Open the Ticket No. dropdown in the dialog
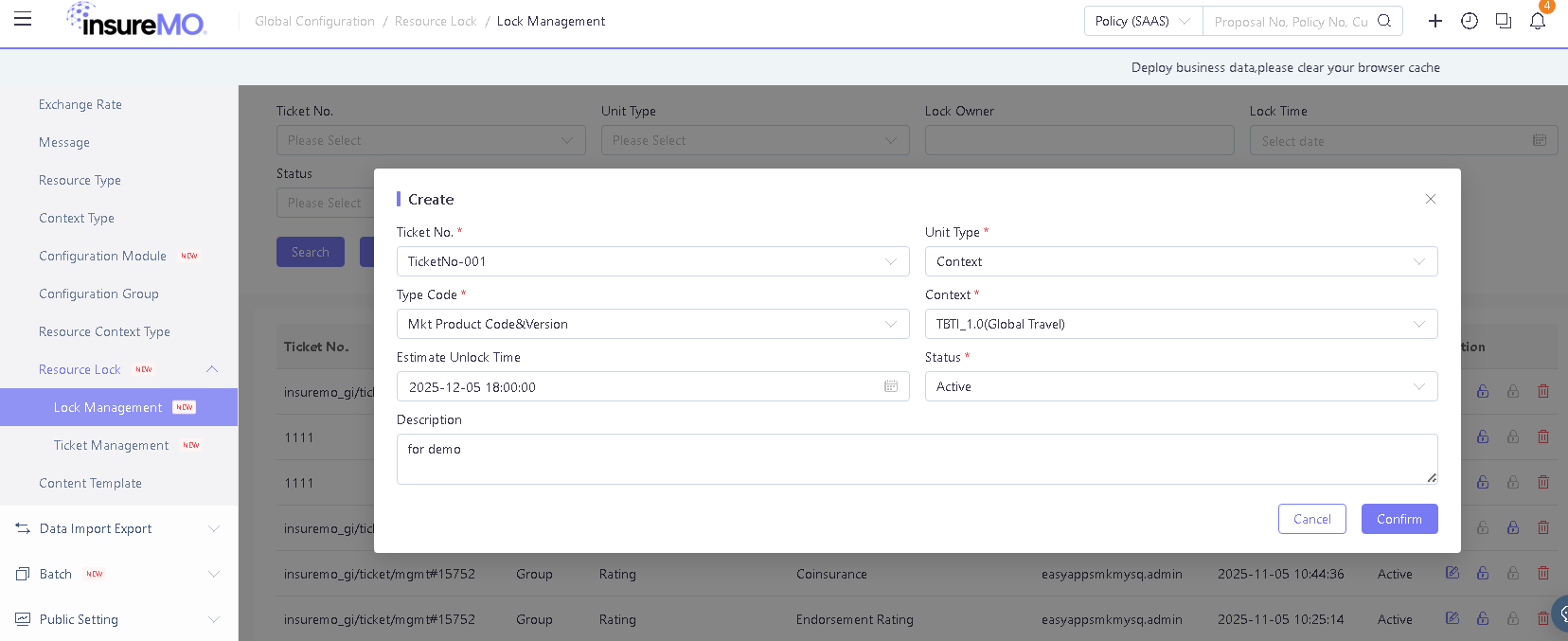 (x=652, y=261)
